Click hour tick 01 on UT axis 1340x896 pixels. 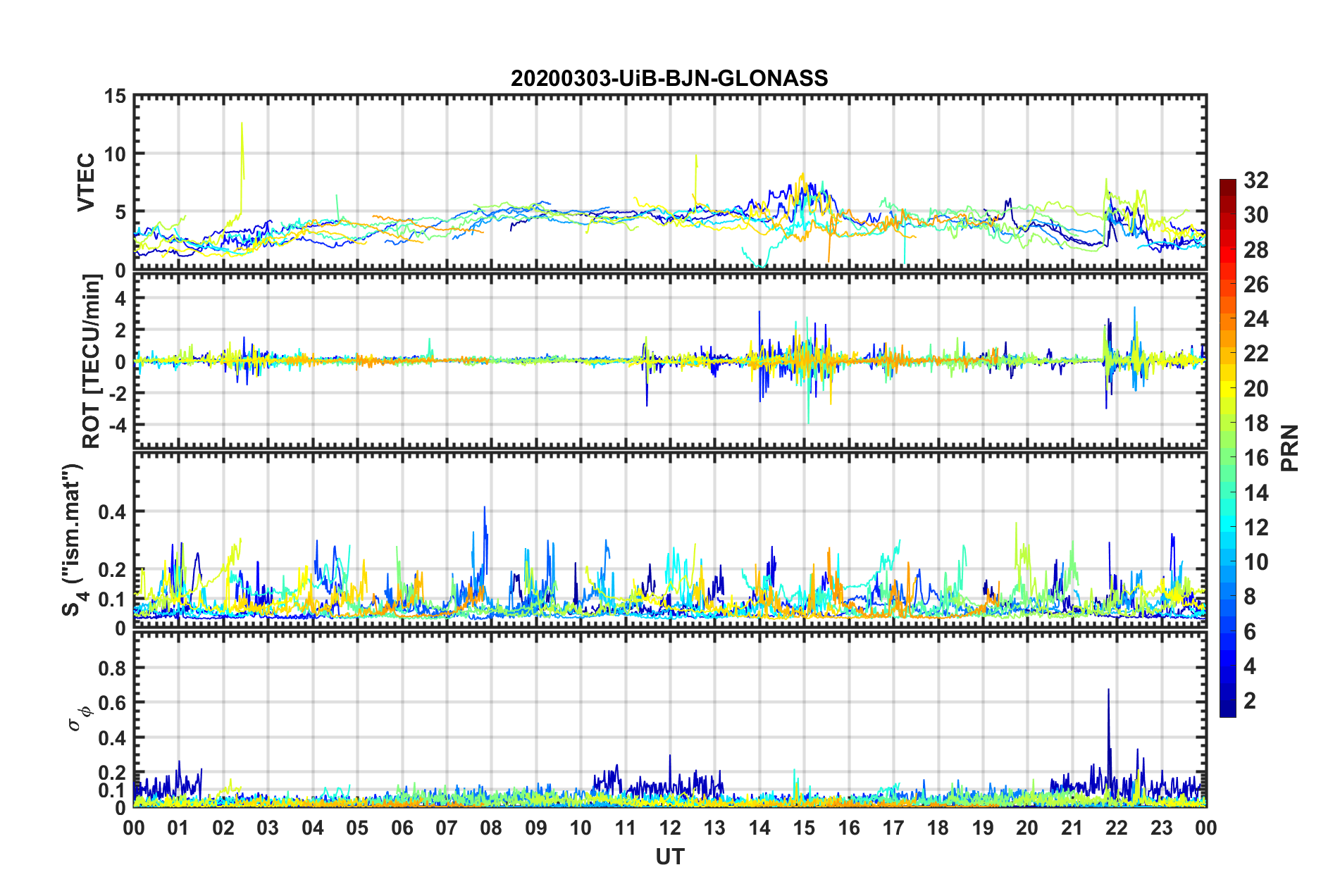click(x=178, y=828)
